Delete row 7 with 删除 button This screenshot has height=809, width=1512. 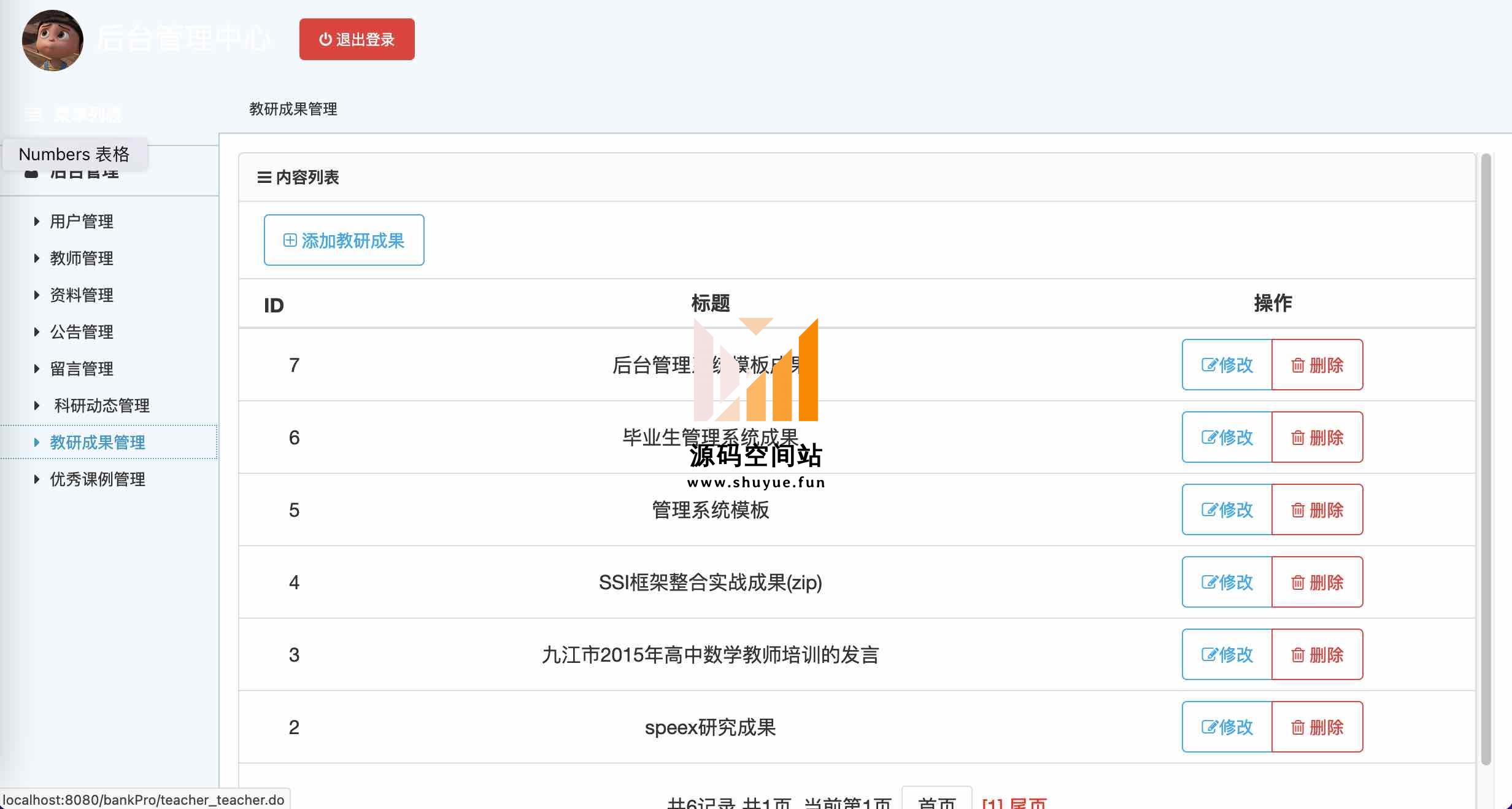pos(1317,365)
